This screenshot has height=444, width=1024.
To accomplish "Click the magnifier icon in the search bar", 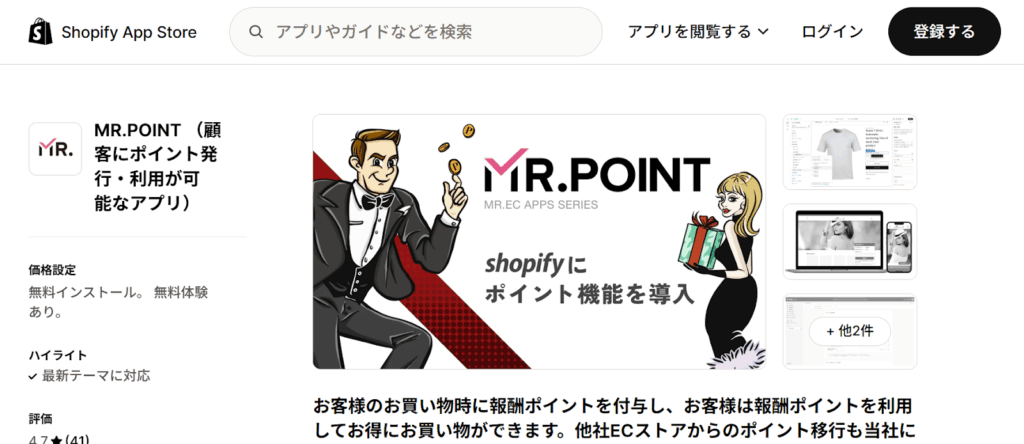I will click(x=257, y=32).
